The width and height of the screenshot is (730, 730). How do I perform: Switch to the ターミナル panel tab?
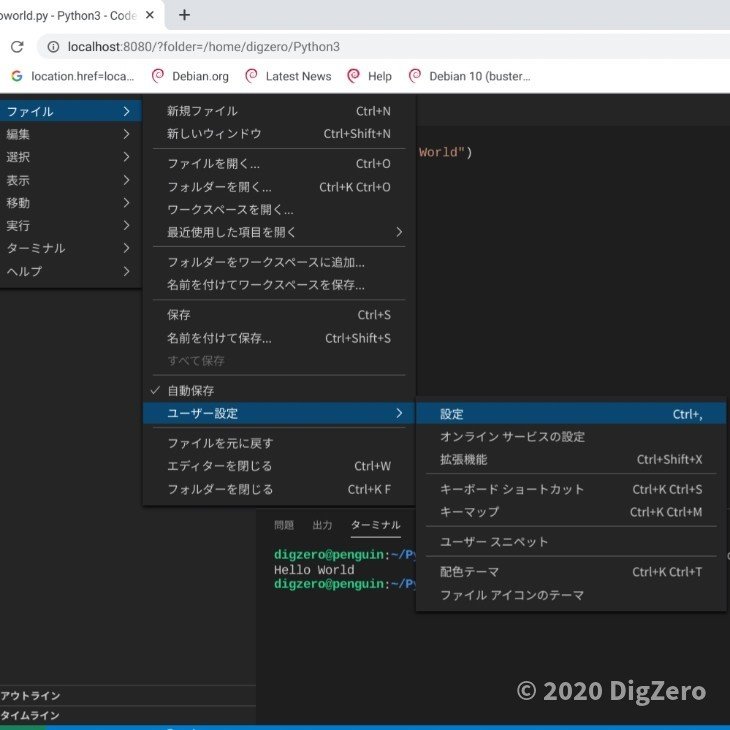376,525
